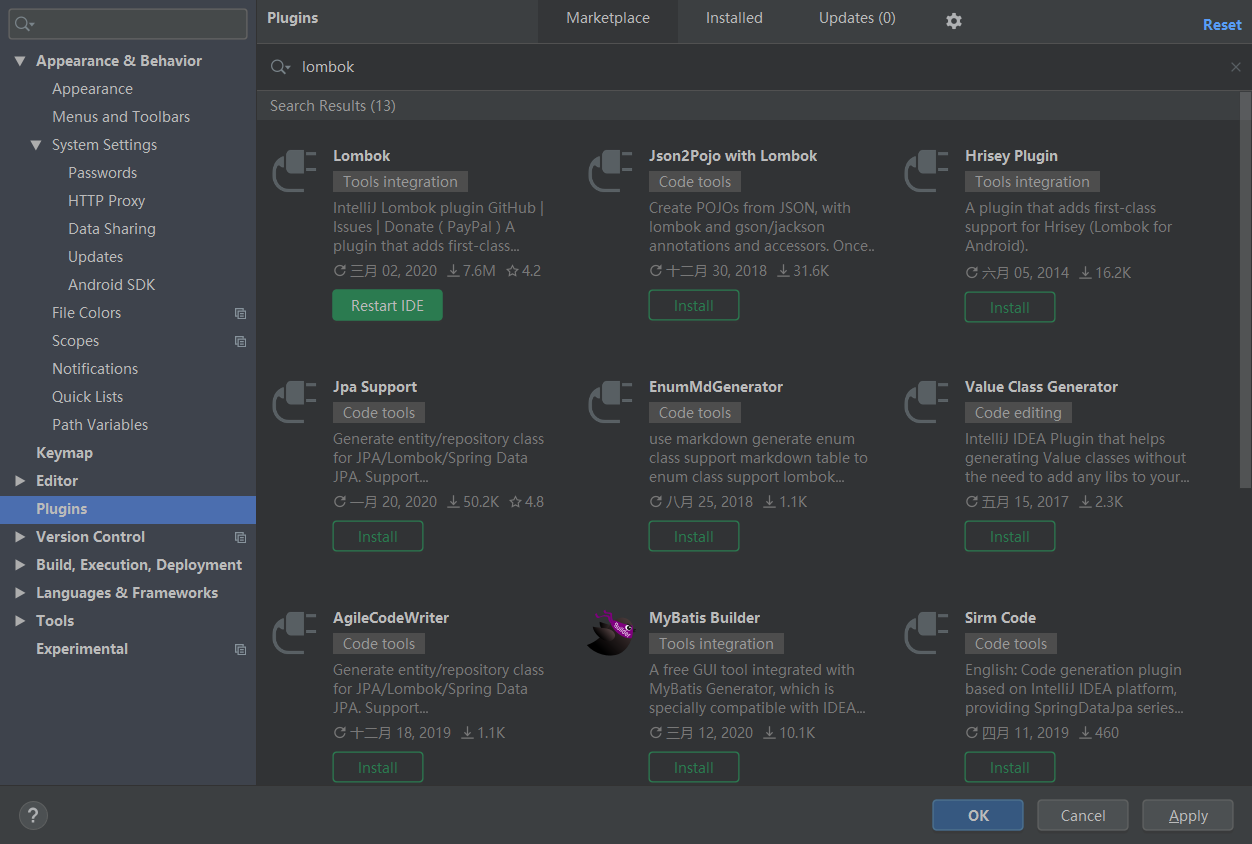Clear the lombok plugin search text

point(1235,67)
